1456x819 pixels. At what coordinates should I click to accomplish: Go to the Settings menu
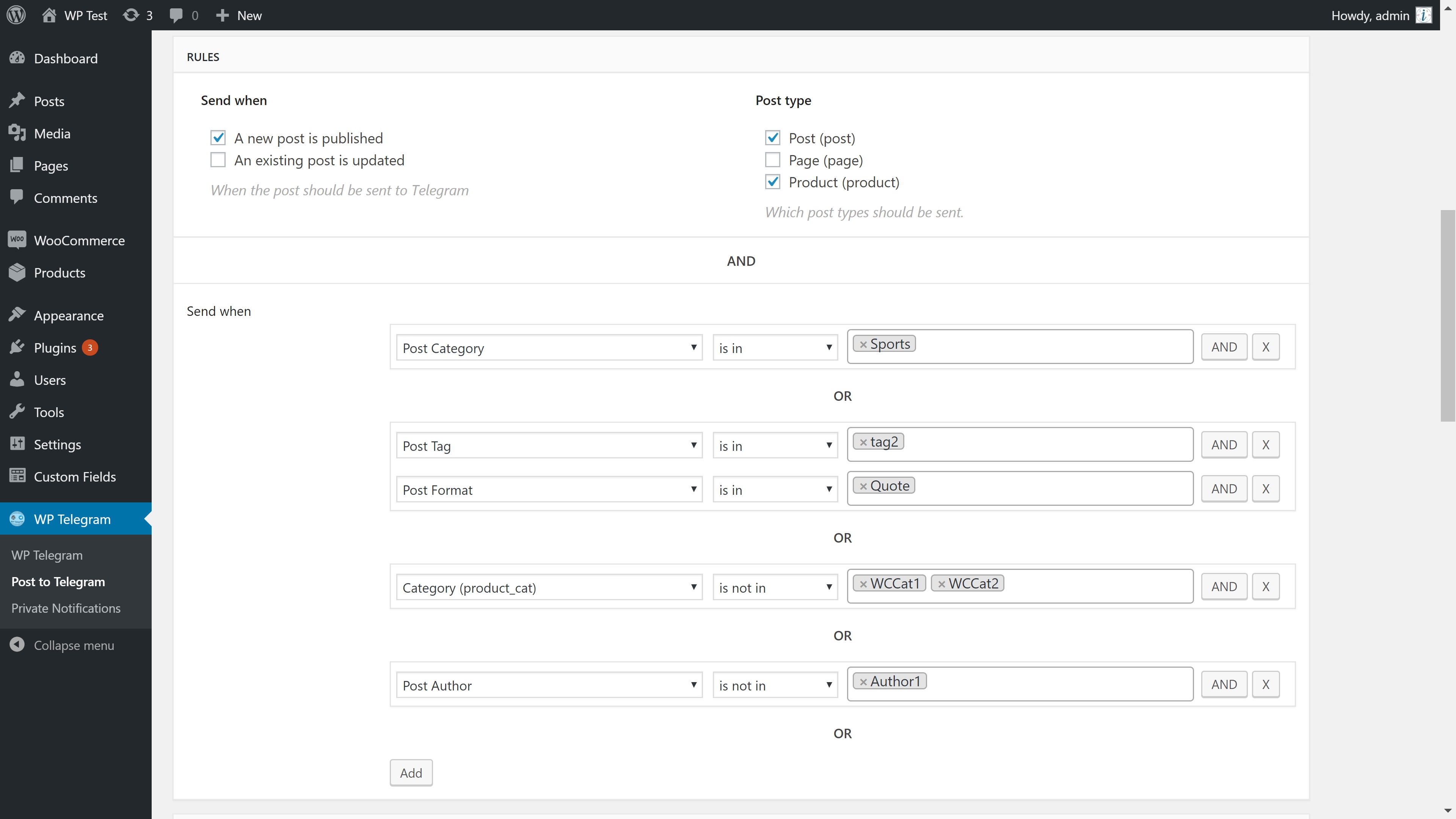57,444
